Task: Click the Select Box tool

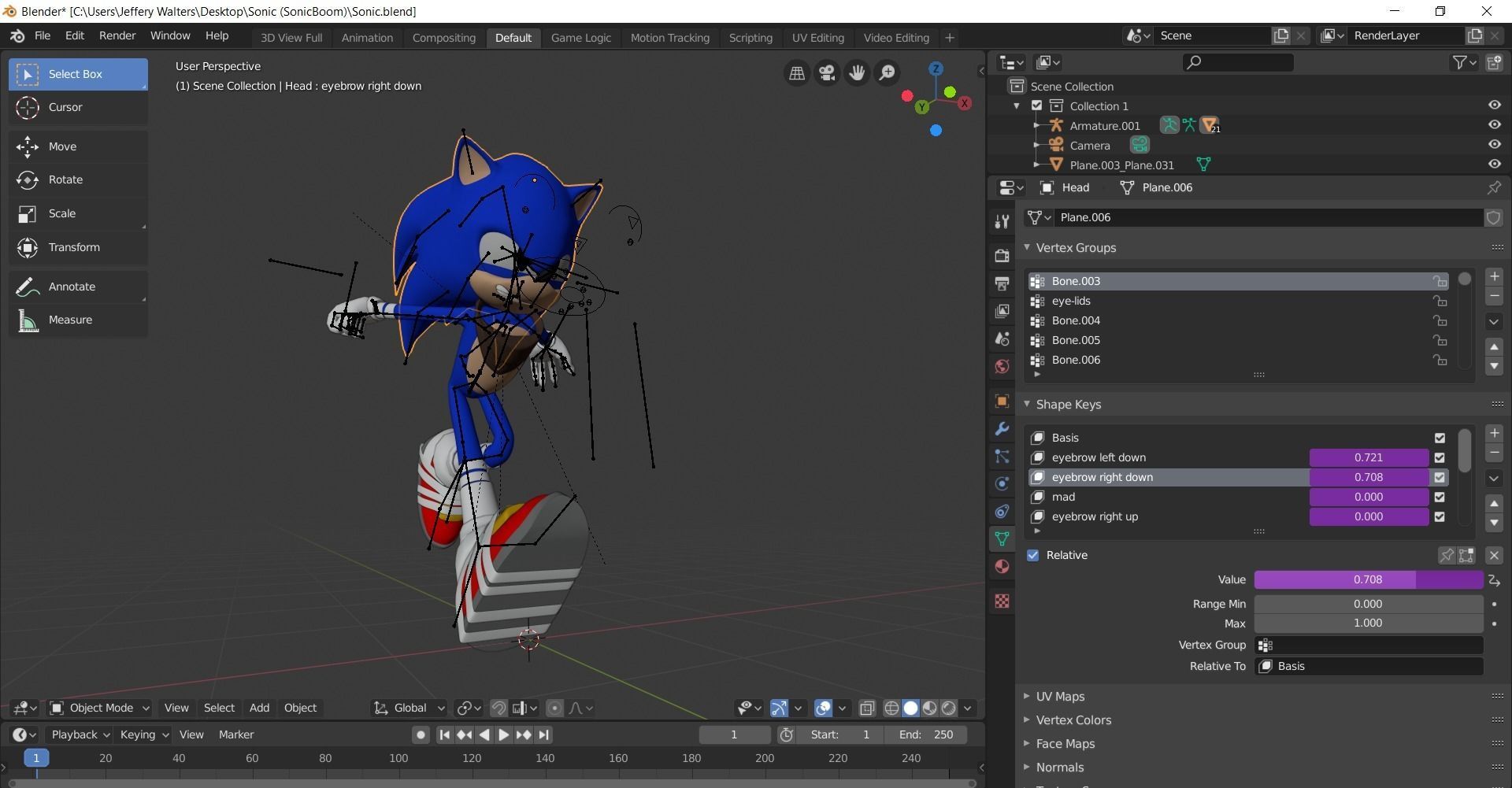Action: [78, 74]
